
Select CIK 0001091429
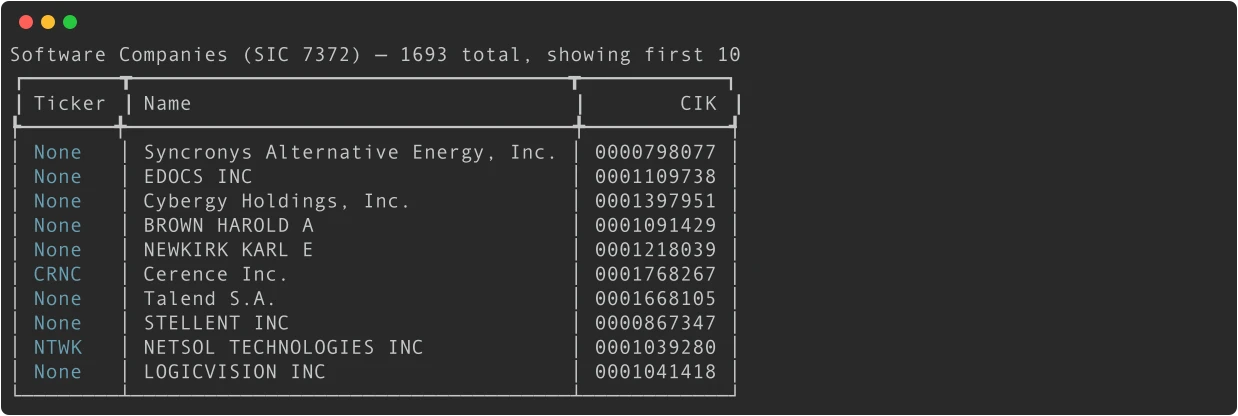(x=656, y=225)
